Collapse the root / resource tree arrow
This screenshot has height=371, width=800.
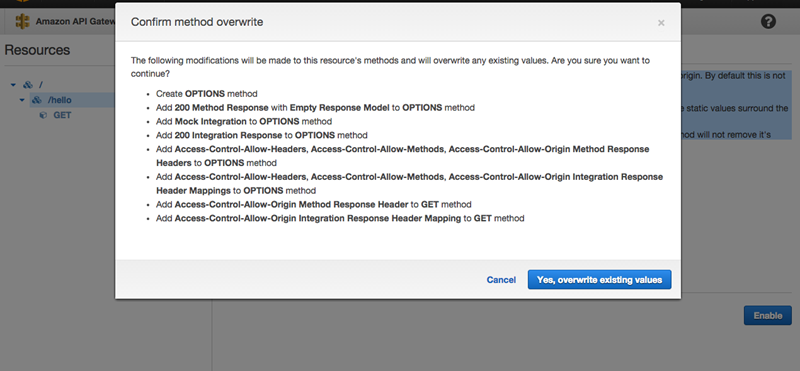[13, 85]
